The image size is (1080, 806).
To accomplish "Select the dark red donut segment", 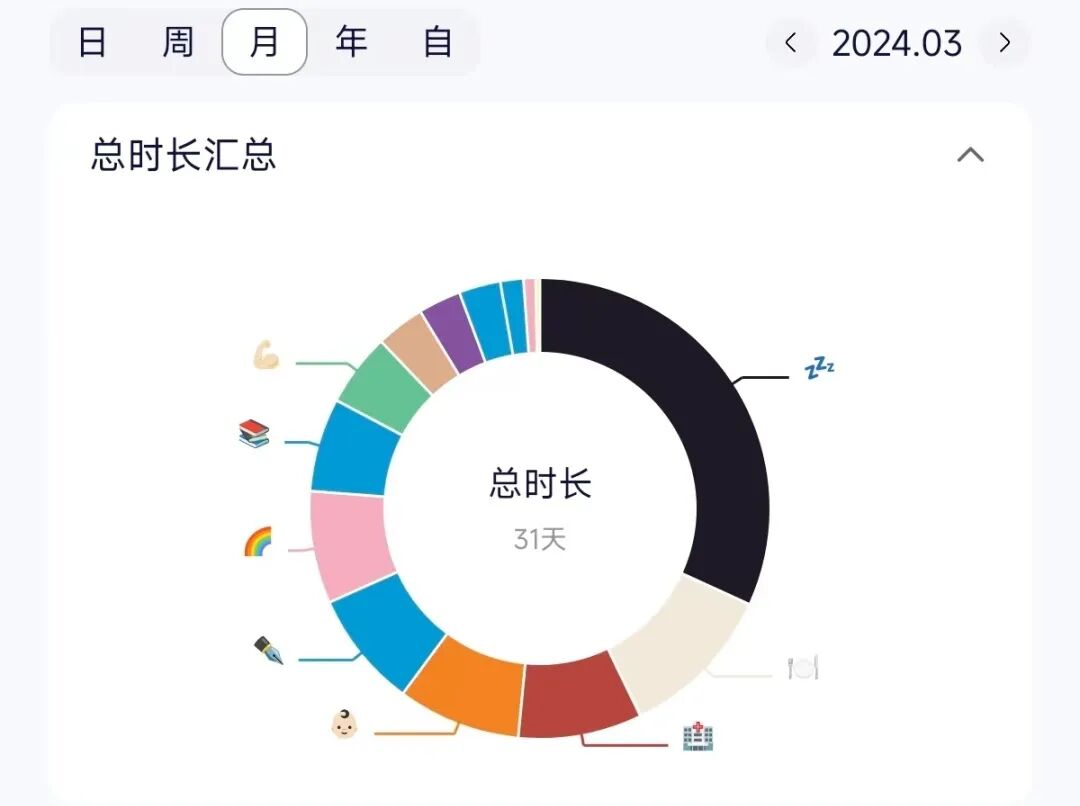I will pyautogui.click(x=576, y=697).
